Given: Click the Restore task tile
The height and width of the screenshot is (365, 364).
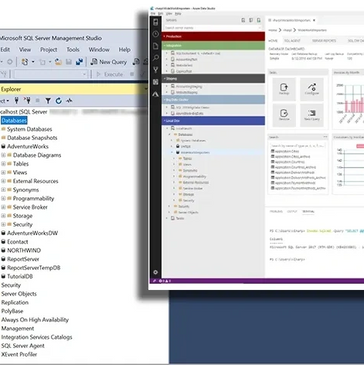Looking at the screenshot, I should point(284,115).
